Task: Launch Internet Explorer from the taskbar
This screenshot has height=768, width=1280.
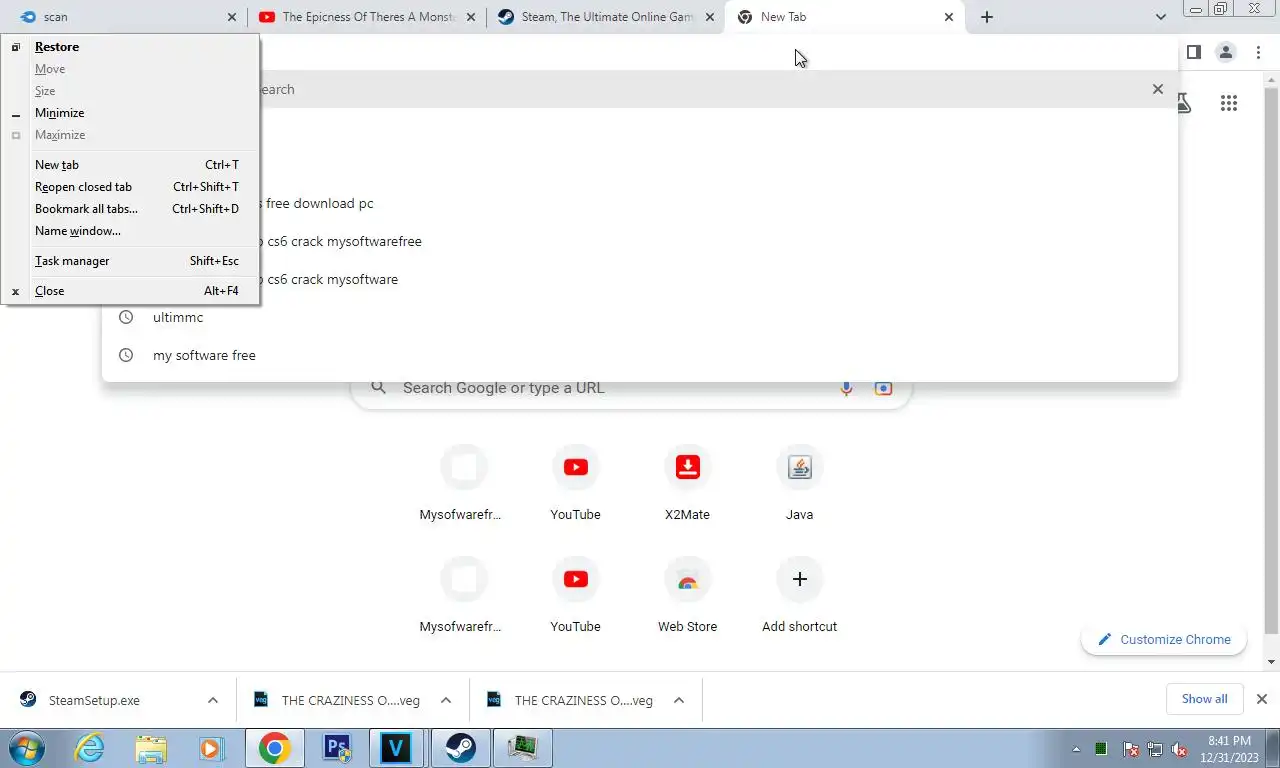Action: 90,748
